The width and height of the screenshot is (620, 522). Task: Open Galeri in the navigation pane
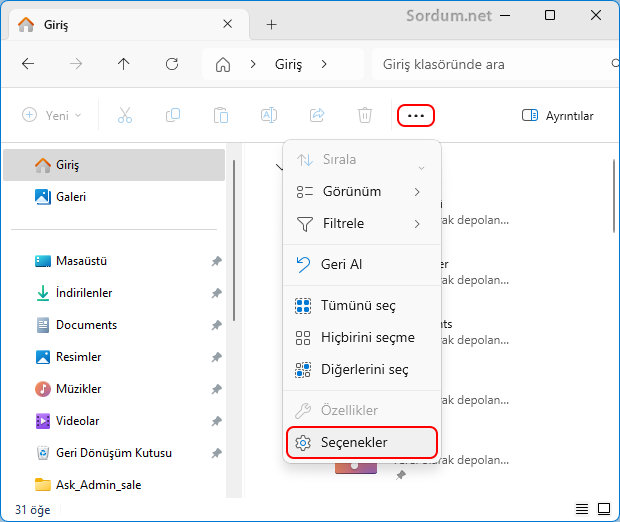(114, 197)
